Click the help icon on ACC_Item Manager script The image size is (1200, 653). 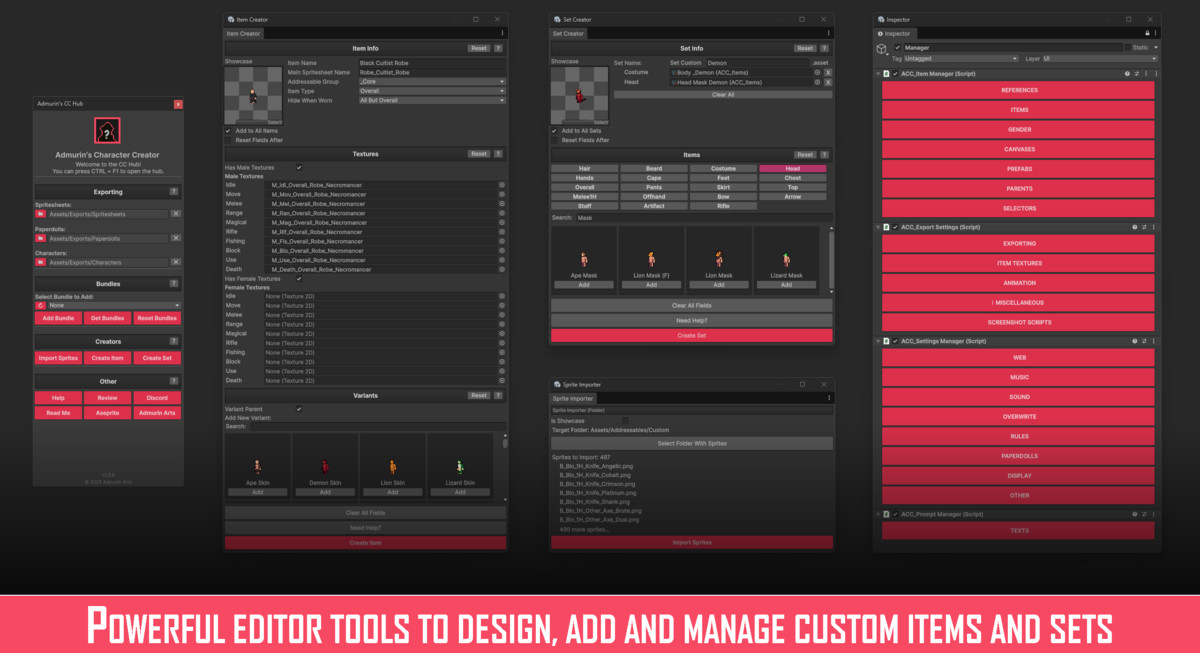click(x=1127, y=73)
